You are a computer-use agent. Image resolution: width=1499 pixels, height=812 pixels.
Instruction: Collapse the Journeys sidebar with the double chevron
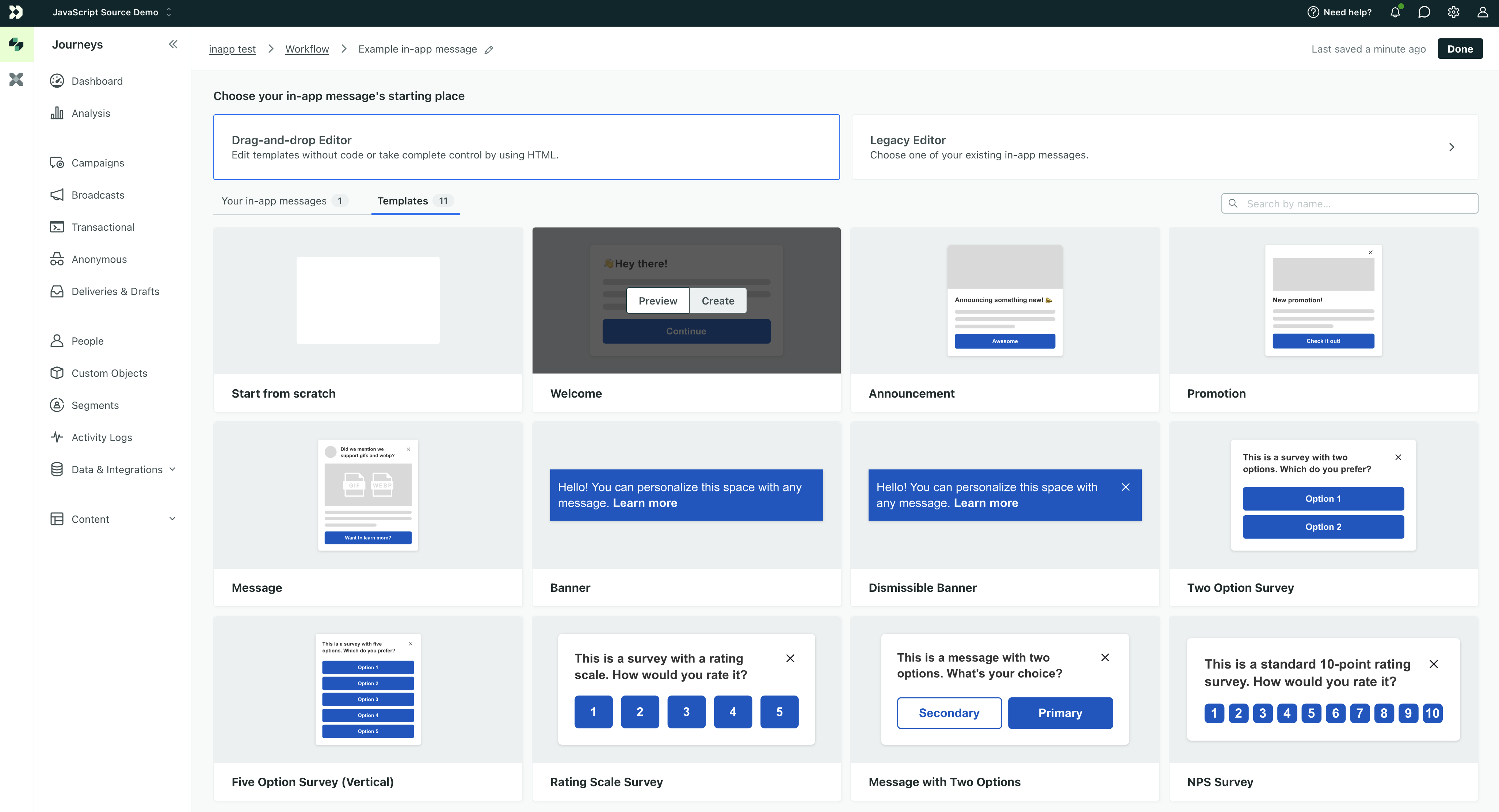point(173,44)
